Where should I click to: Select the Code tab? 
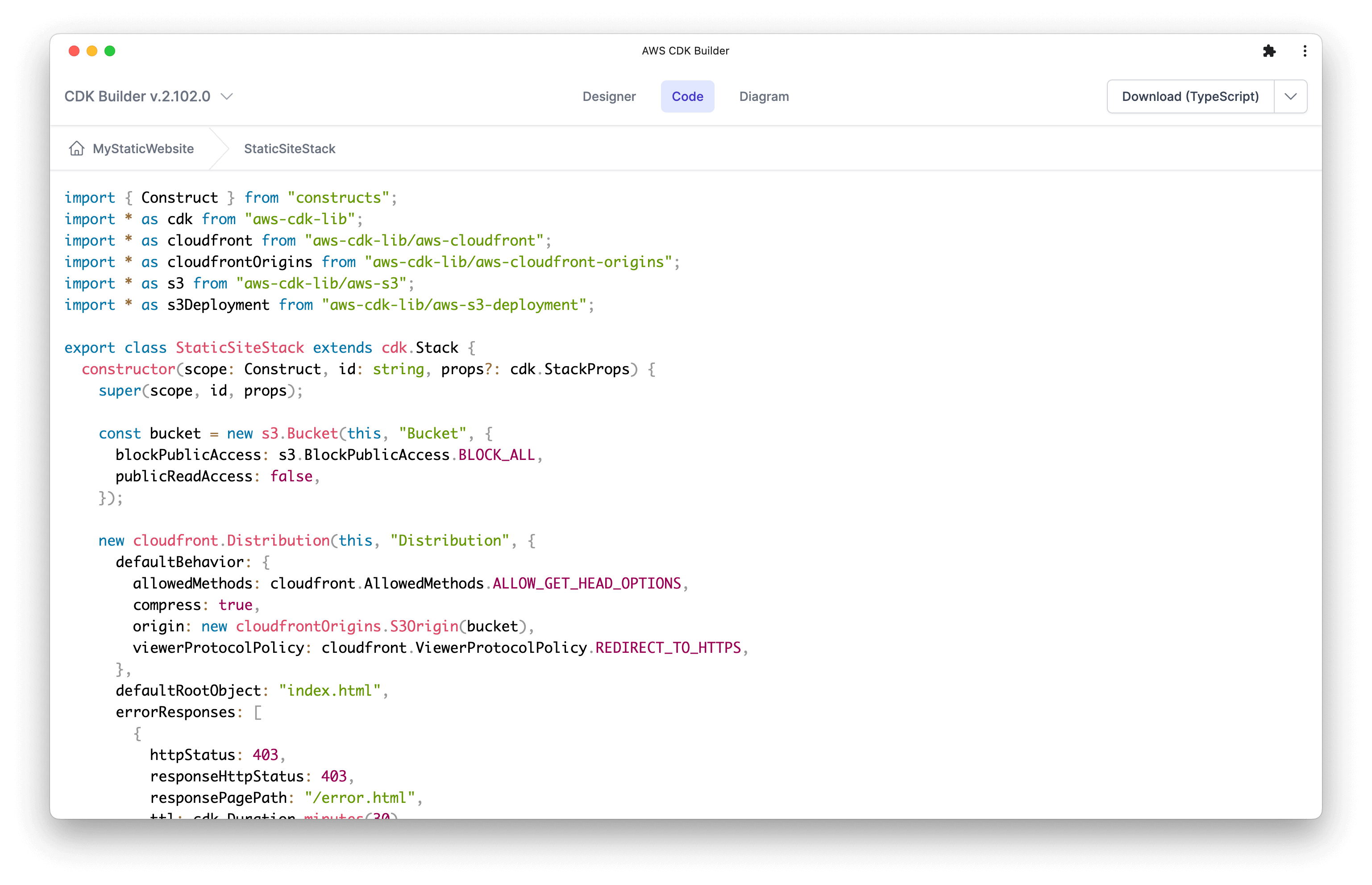click(687, 96)
